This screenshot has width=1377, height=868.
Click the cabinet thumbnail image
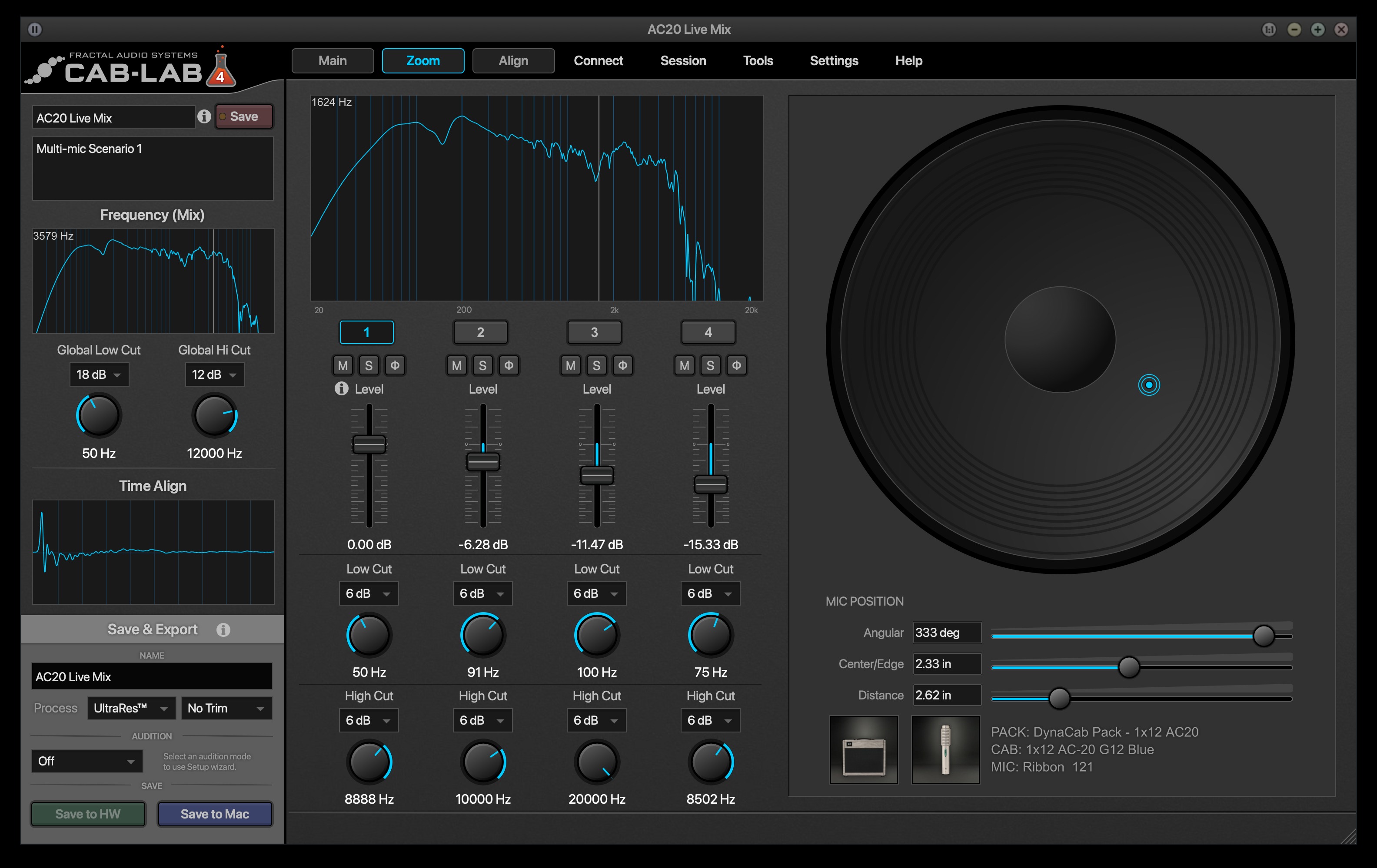click(864, 750)
